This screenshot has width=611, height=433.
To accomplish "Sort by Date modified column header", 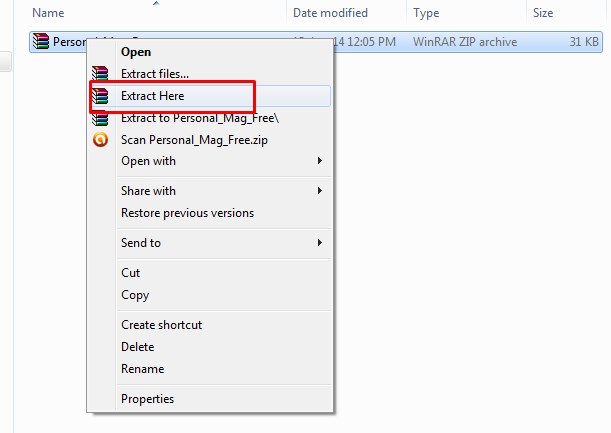I will (330, 13).
